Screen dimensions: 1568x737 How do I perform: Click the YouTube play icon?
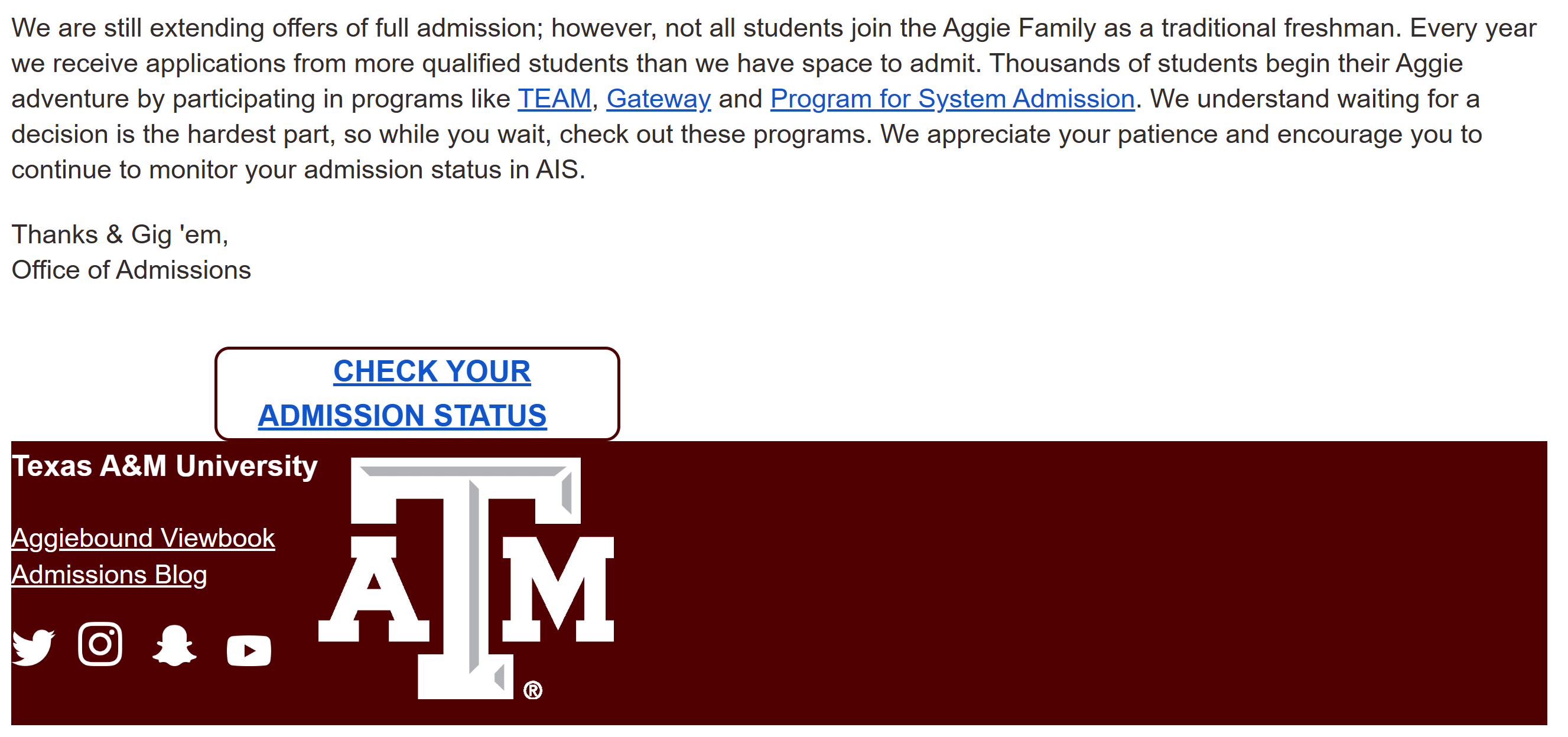point(248,651)
